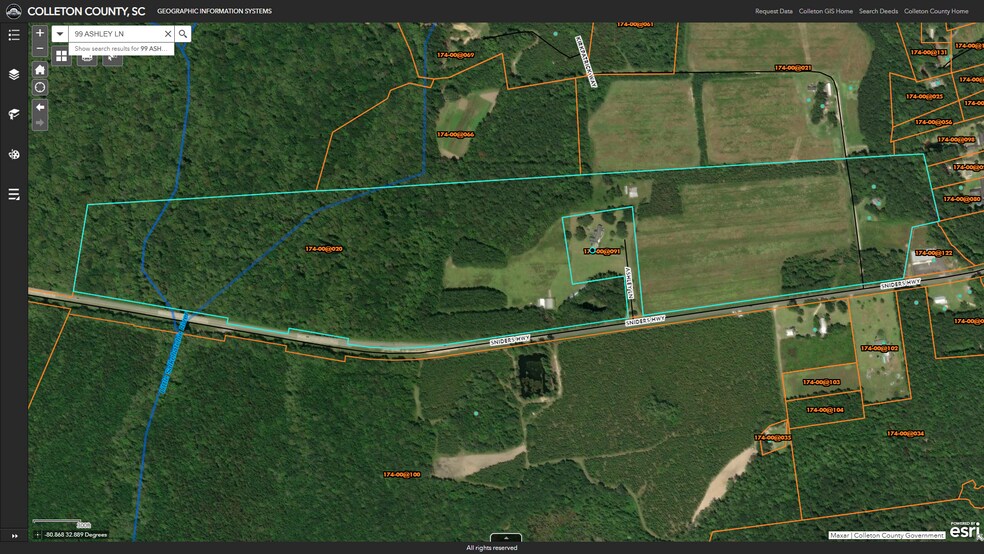The image size is (984, 554).
Task: Click the graduation cap sidebar icon
Action: click(14, 114)
